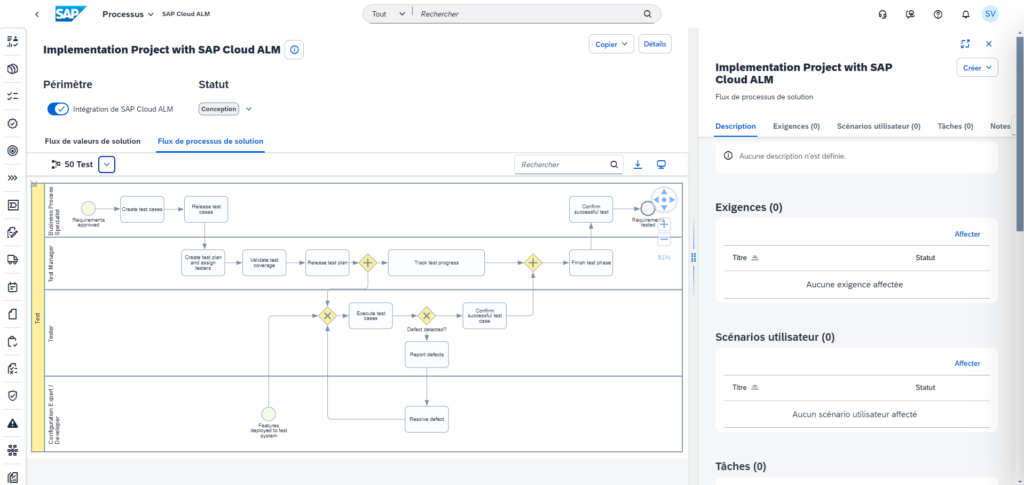Open the sidebar cube packages icon
The image size is (1024, 485).
point(12,69)
